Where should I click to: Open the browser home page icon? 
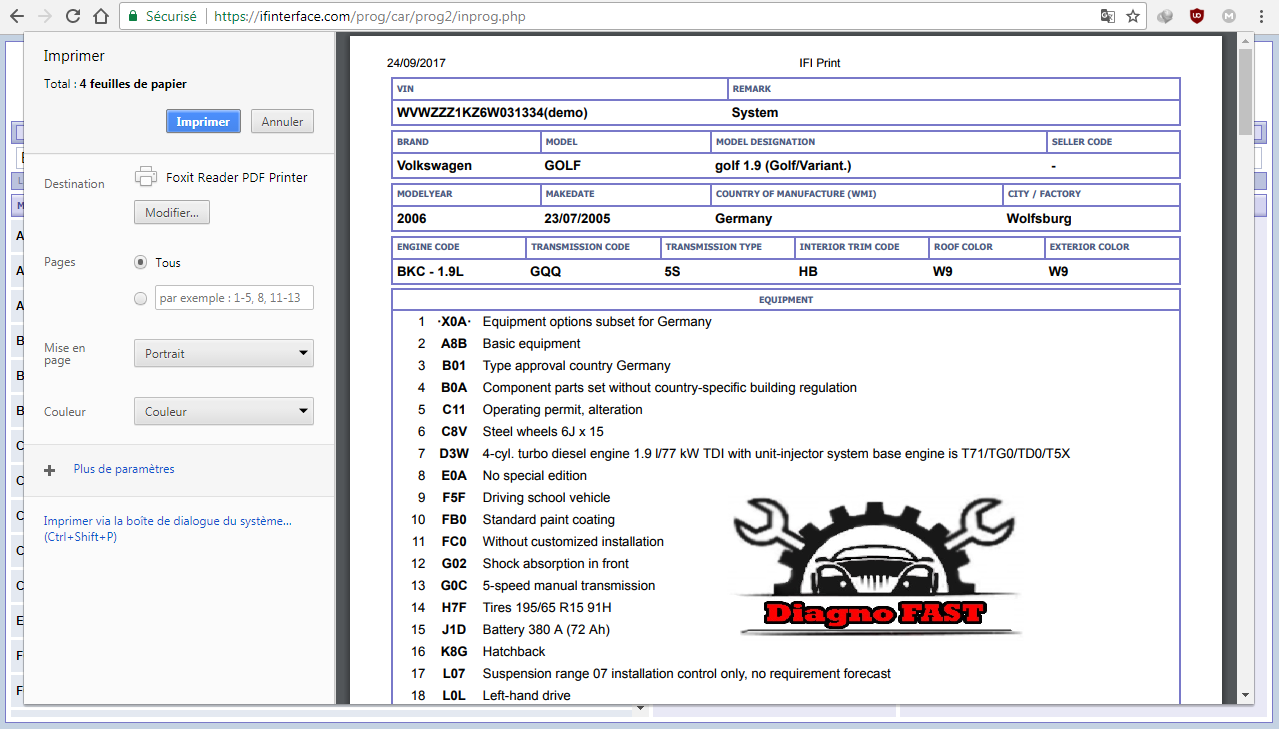(x=100, y=16)
